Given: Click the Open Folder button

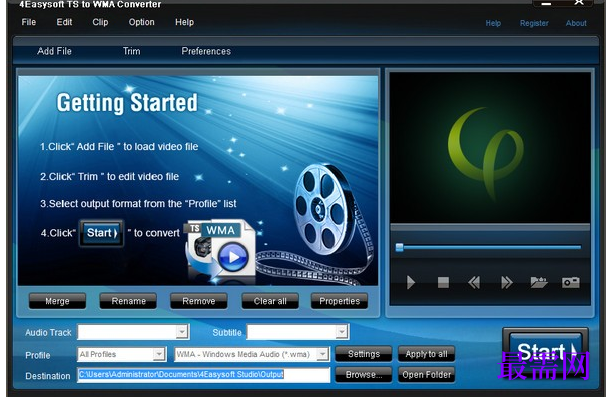Looking at the screenshot, I should coord(426,375).
